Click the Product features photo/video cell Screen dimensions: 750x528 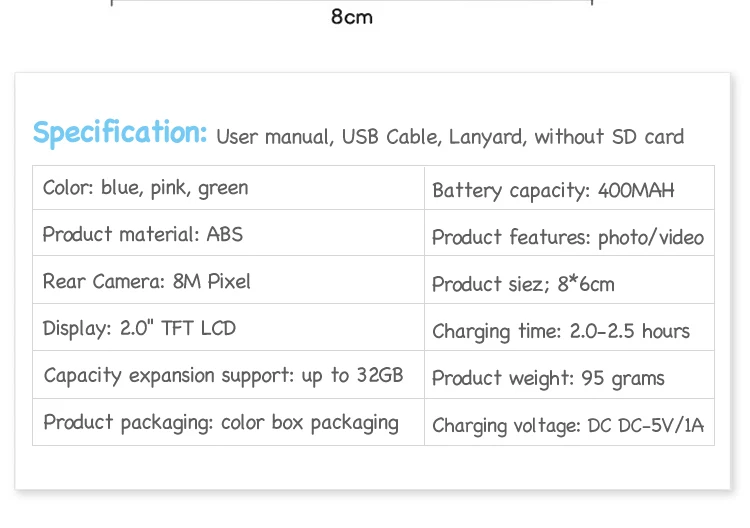click(567, 237)
